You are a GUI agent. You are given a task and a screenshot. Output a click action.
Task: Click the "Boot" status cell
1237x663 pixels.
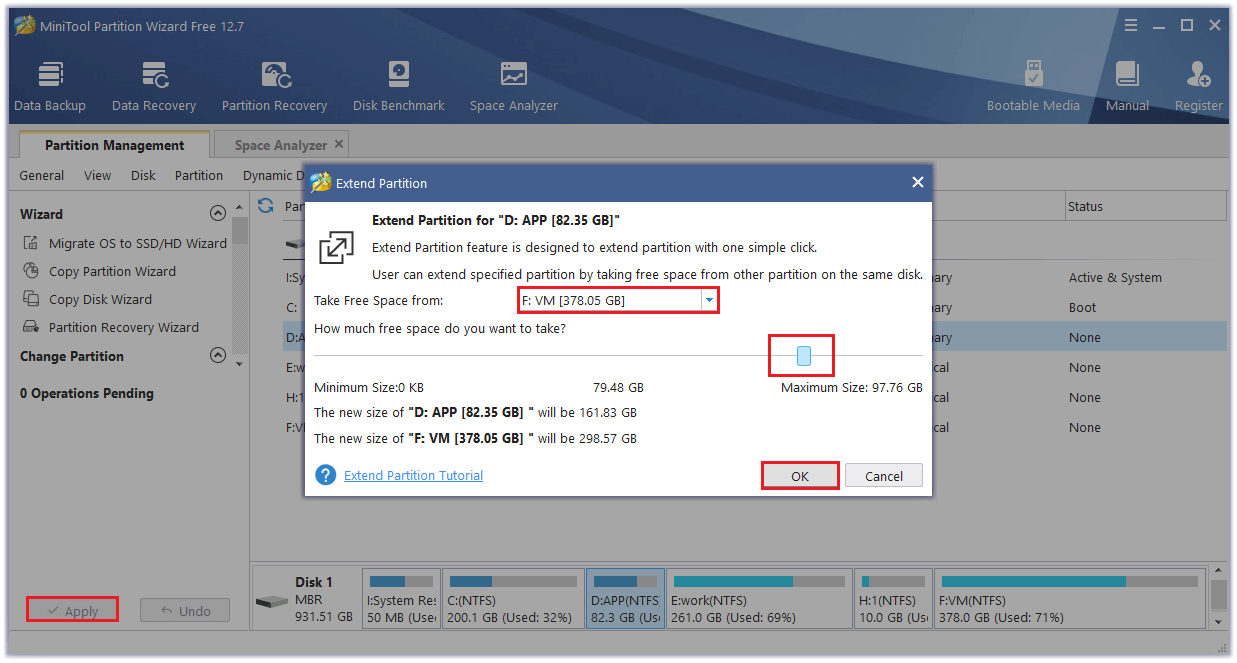(1082, 307)
